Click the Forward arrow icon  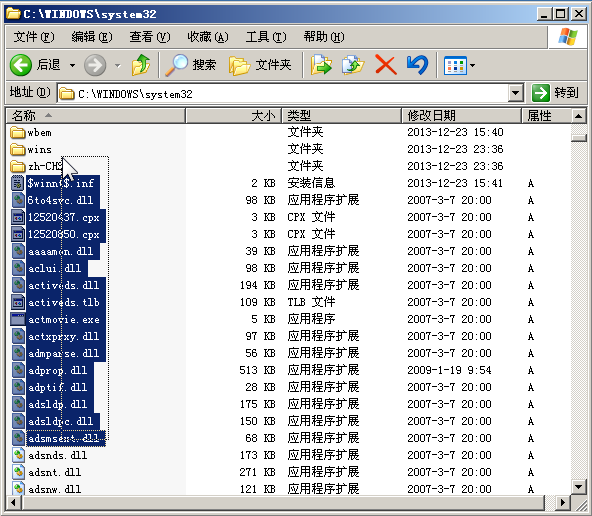(95, 65)
